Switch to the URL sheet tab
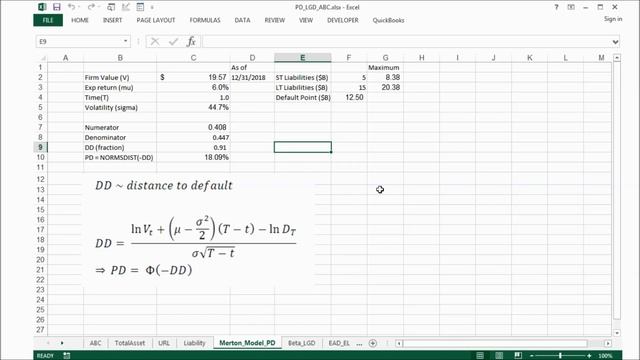 click(x=164, y=343)
